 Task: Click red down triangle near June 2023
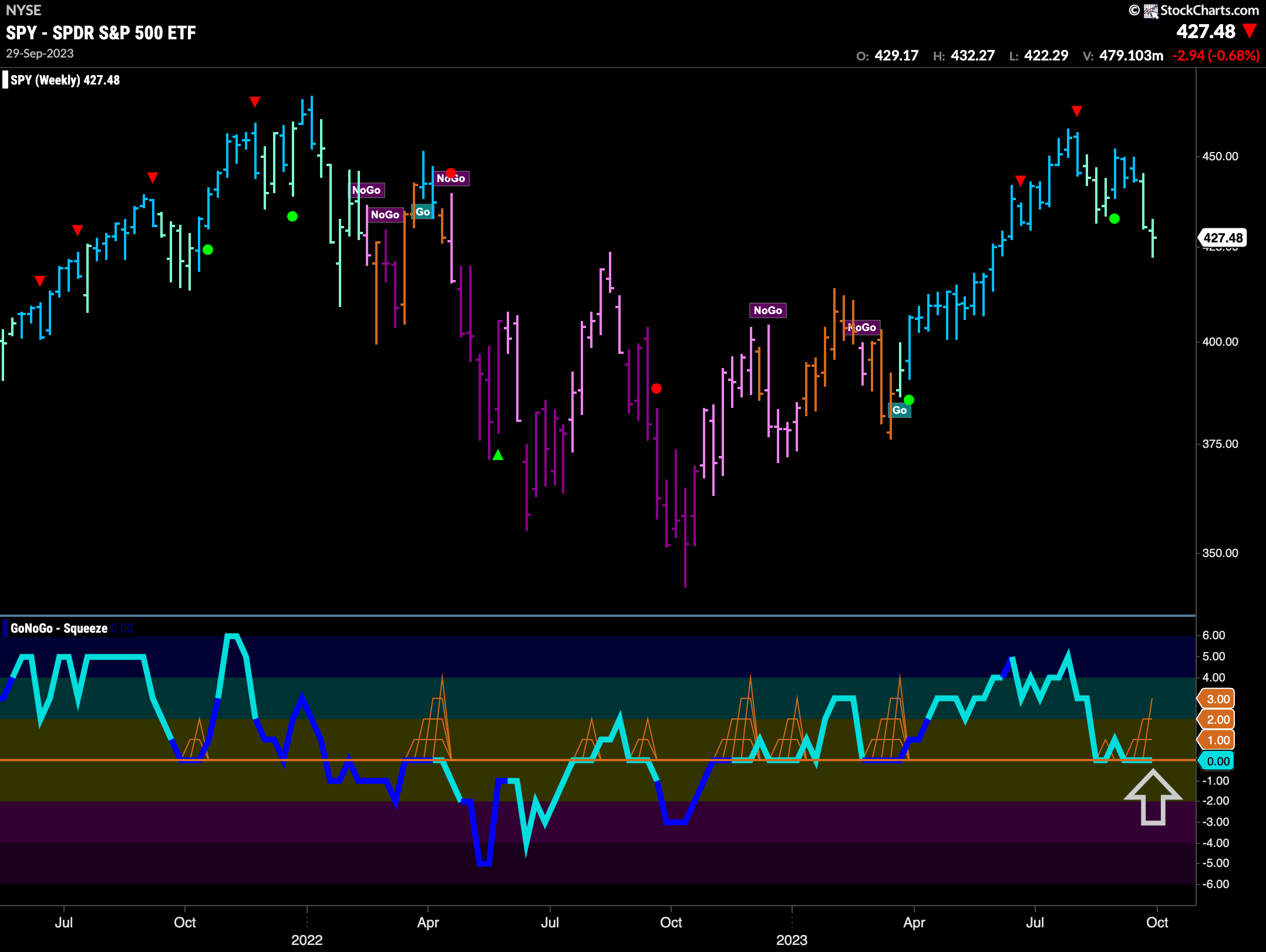(1021, 181)
